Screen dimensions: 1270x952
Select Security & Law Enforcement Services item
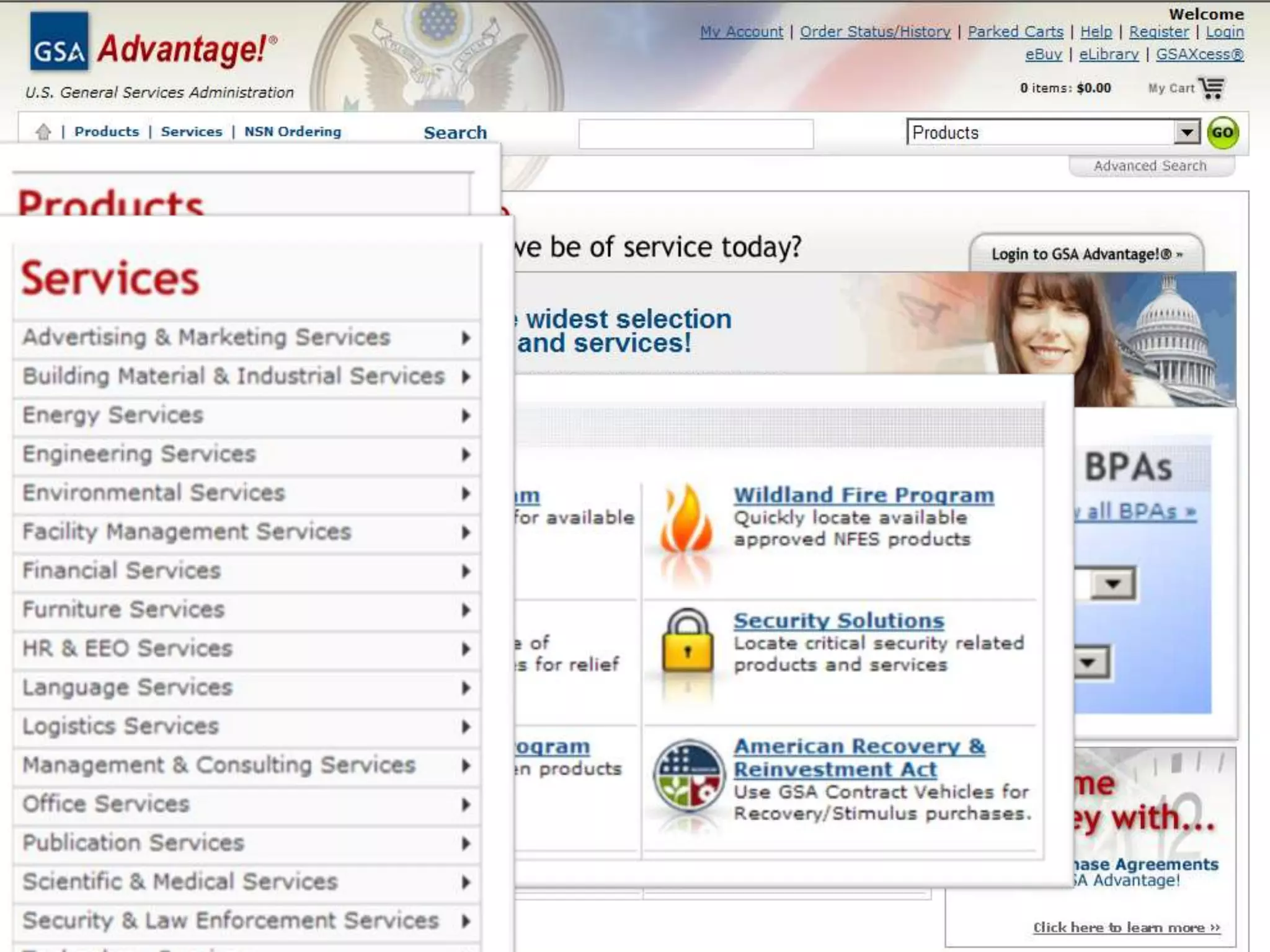[247, 921]
